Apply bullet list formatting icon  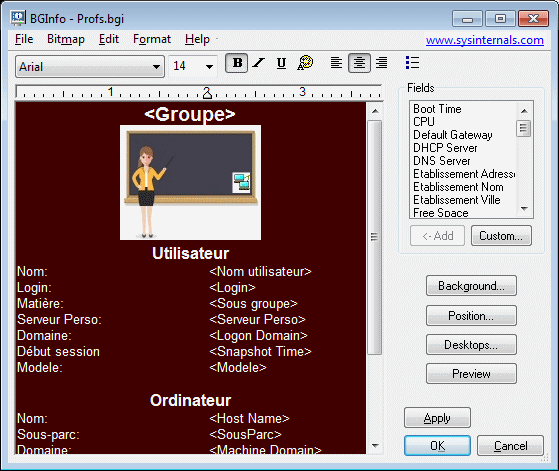tap(412, 63)
